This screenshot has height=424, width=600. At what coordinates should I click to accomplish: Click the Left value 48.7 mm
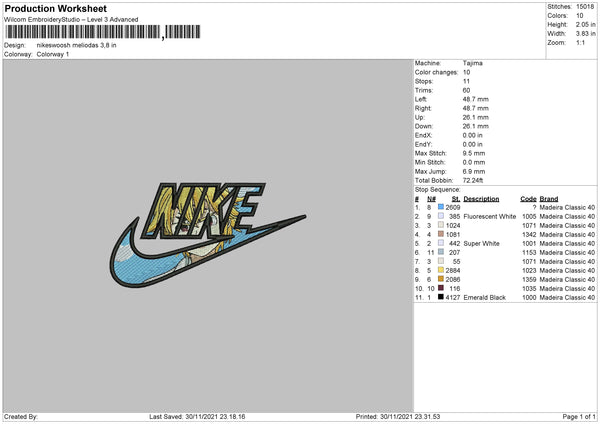tap(476, 99)
